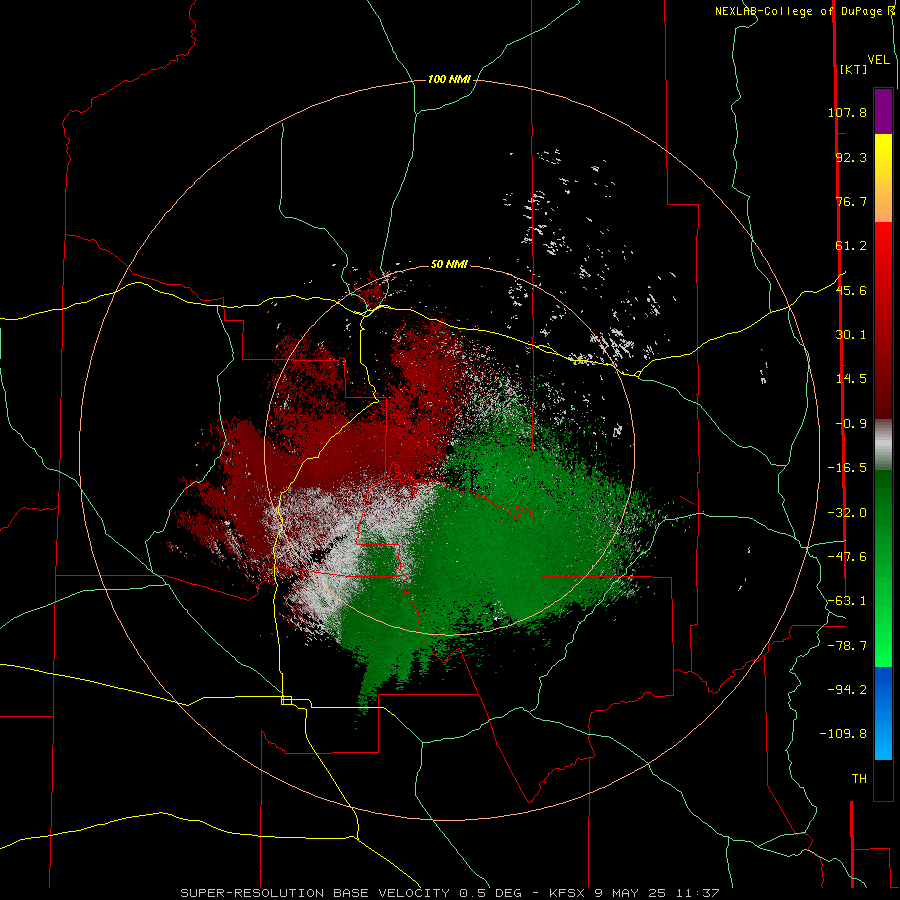
Task: Click the -0.9 value on the velocity scale
Action: [x=851, y=424]
